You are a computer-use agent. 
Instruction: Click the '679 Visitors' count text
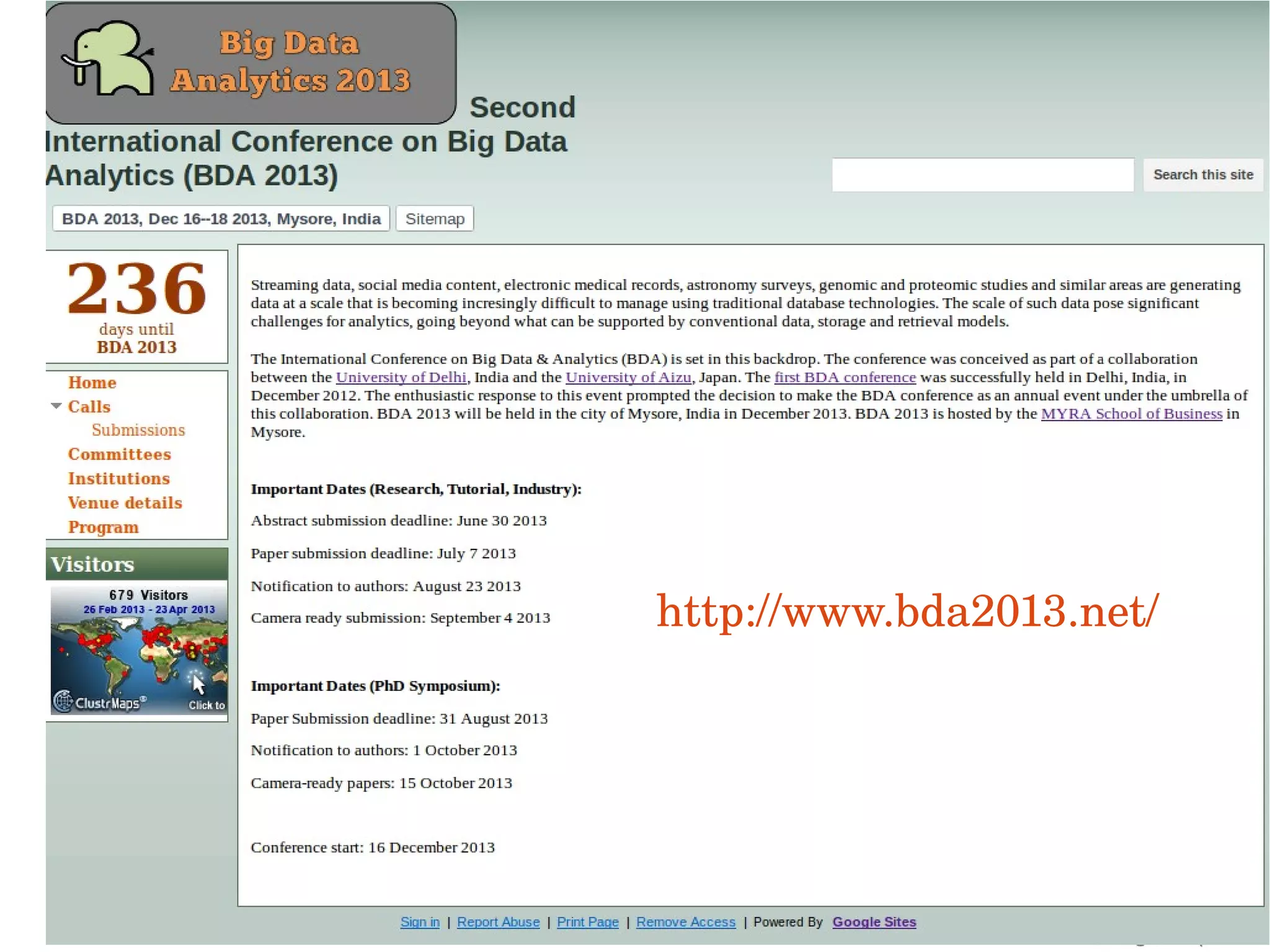click(148, 595)
